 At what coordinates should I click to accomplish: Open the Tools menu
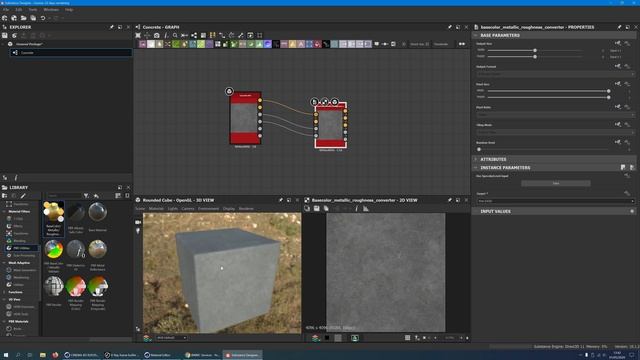pos(33,9)
